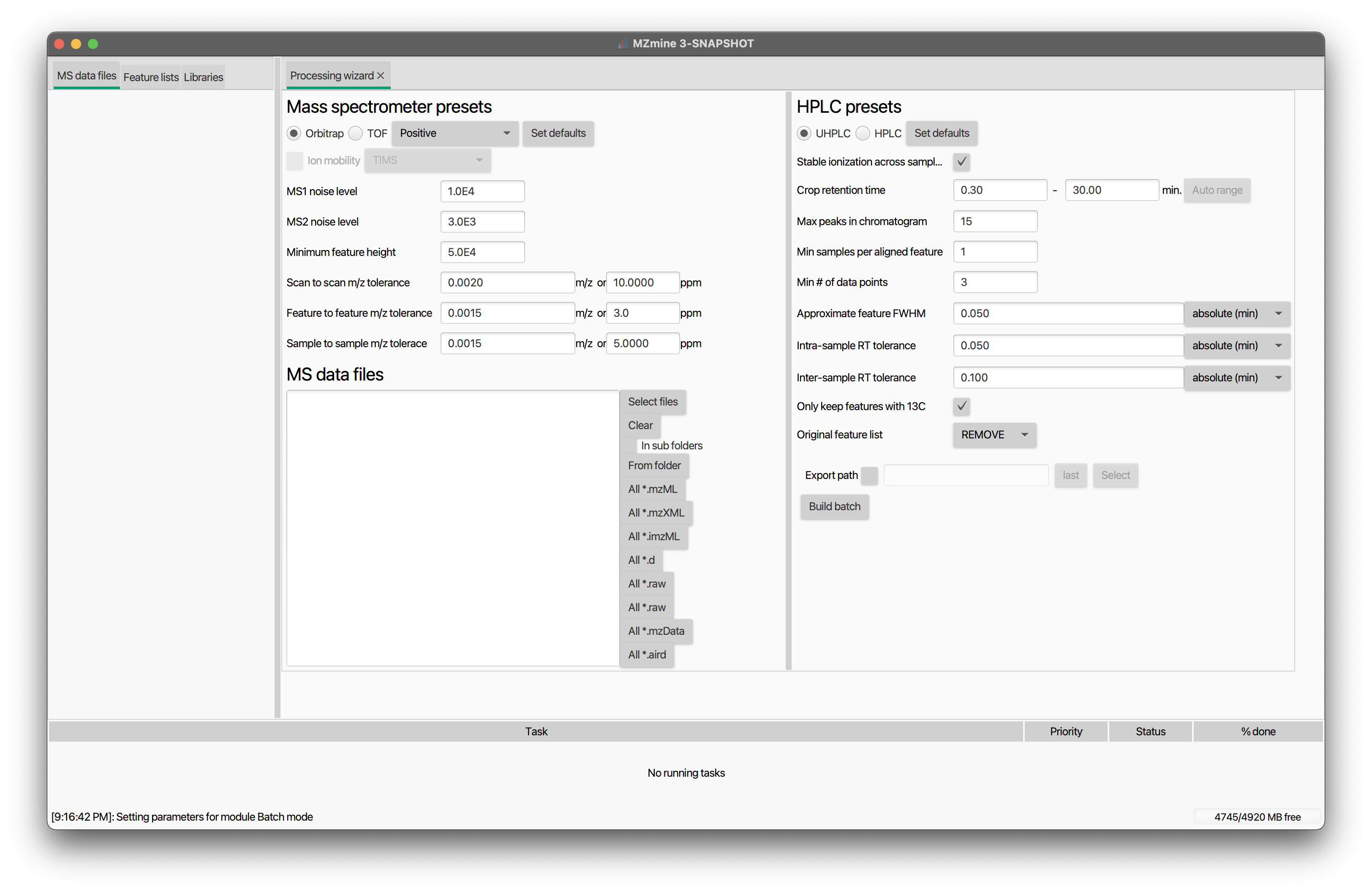Viewport: 1372px width, 892px height.
Task: Click the All *.aird button
Action: pyautogui.click(x=647, y=655)
